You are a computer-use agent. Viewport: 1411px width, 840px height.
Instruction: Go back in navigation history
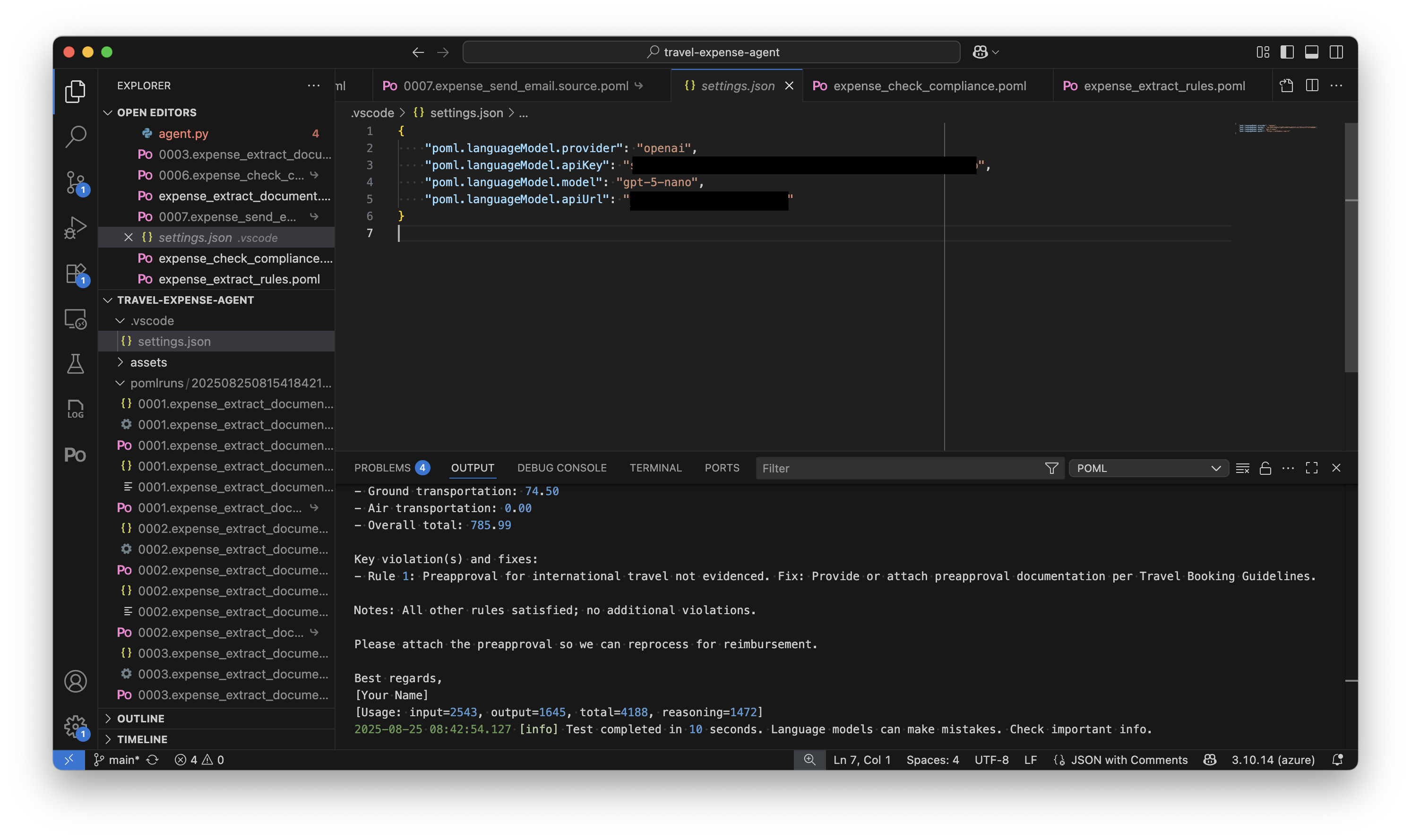(x=418, y=52)
